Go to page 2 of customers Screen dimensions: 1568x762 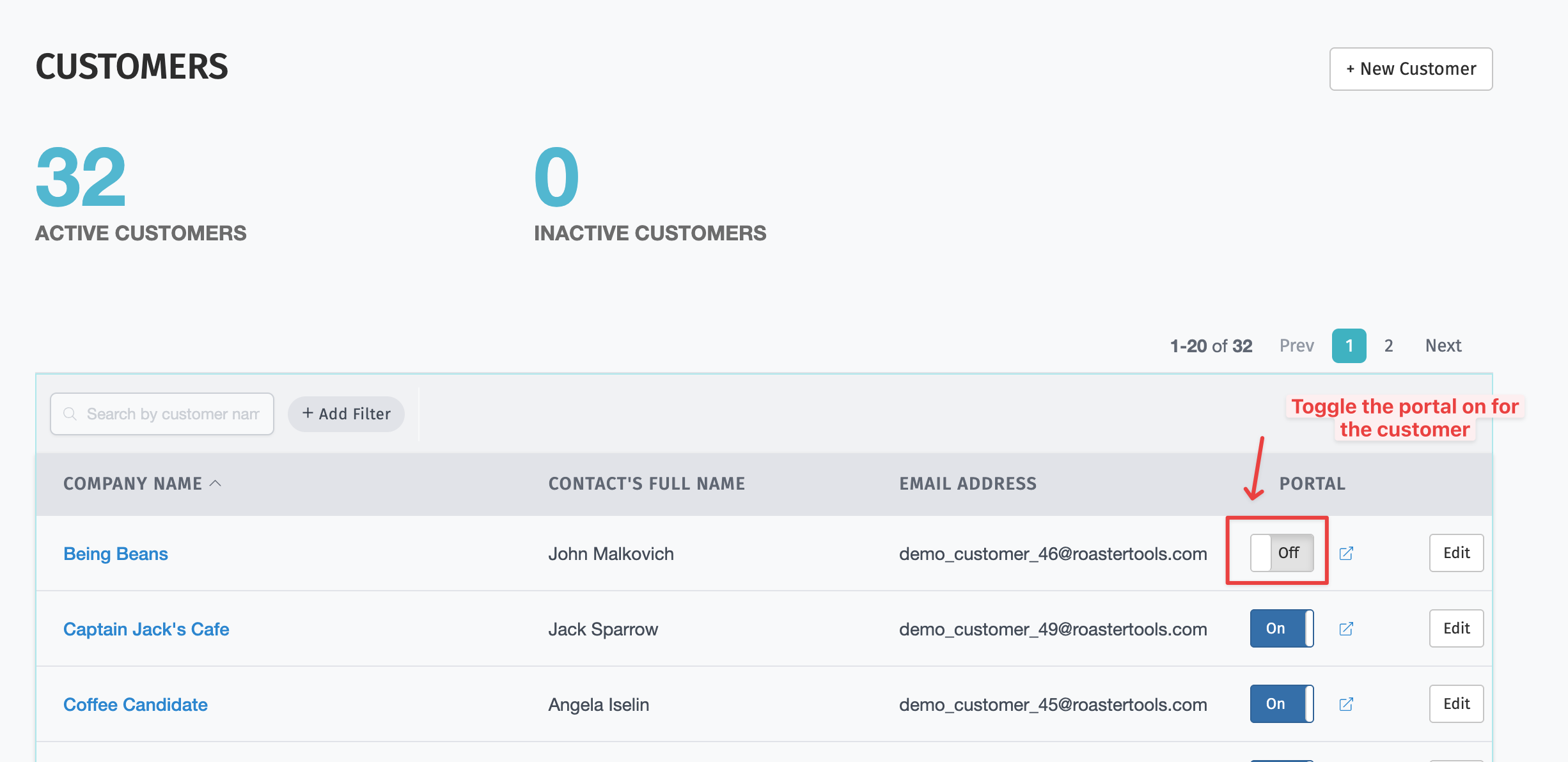coord(1388,346)
